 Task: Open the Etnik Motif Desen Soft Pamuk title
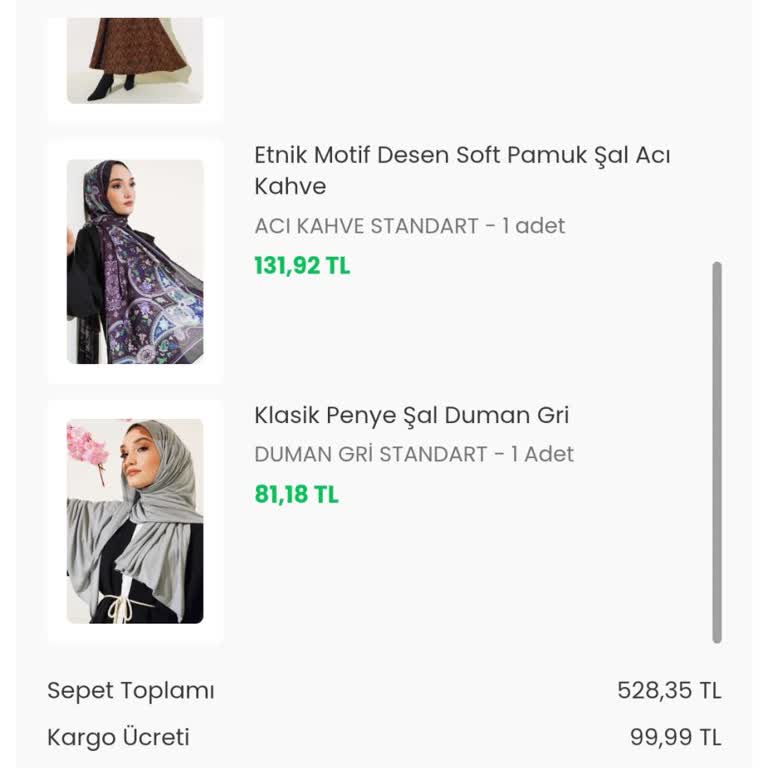click(x=461, y=156)
